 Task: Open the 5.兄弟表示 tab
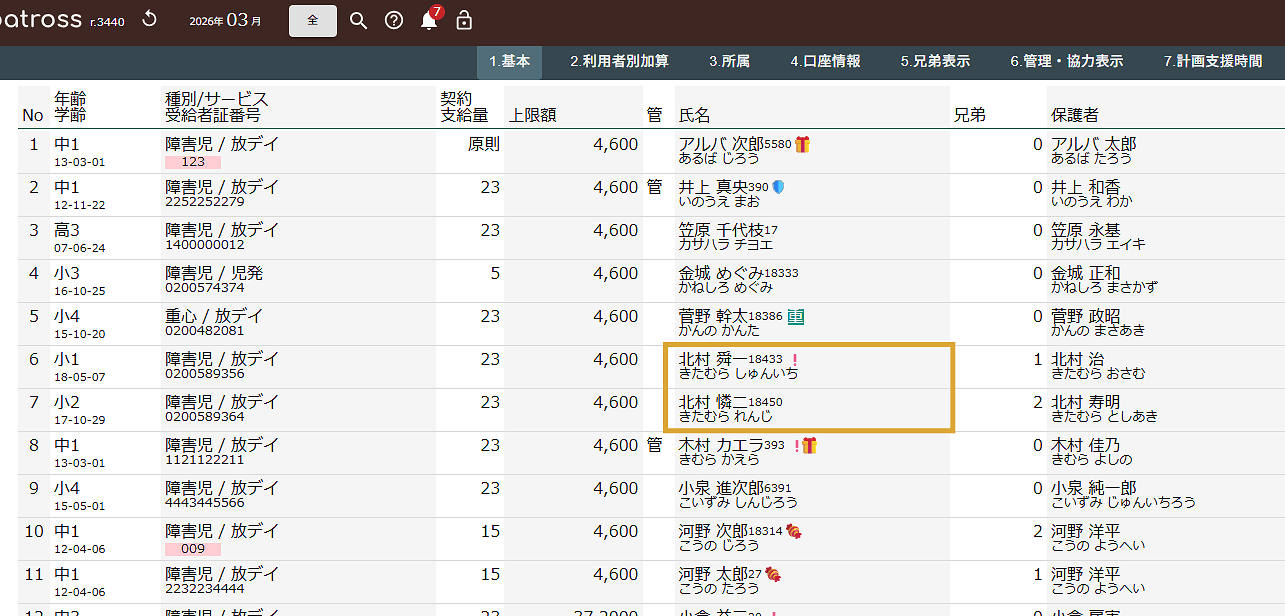[935, 61]
